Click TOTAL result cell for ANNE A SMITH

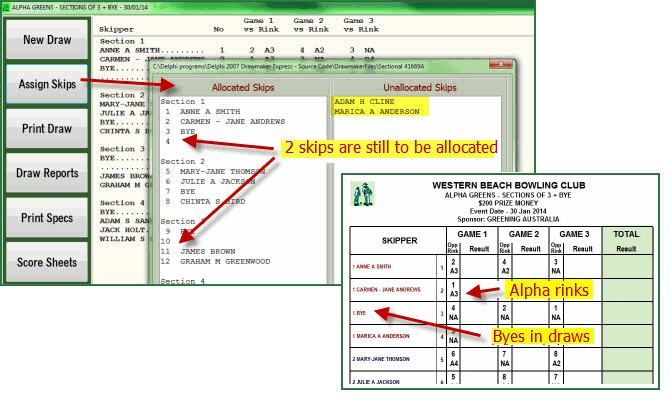point(627,267)
